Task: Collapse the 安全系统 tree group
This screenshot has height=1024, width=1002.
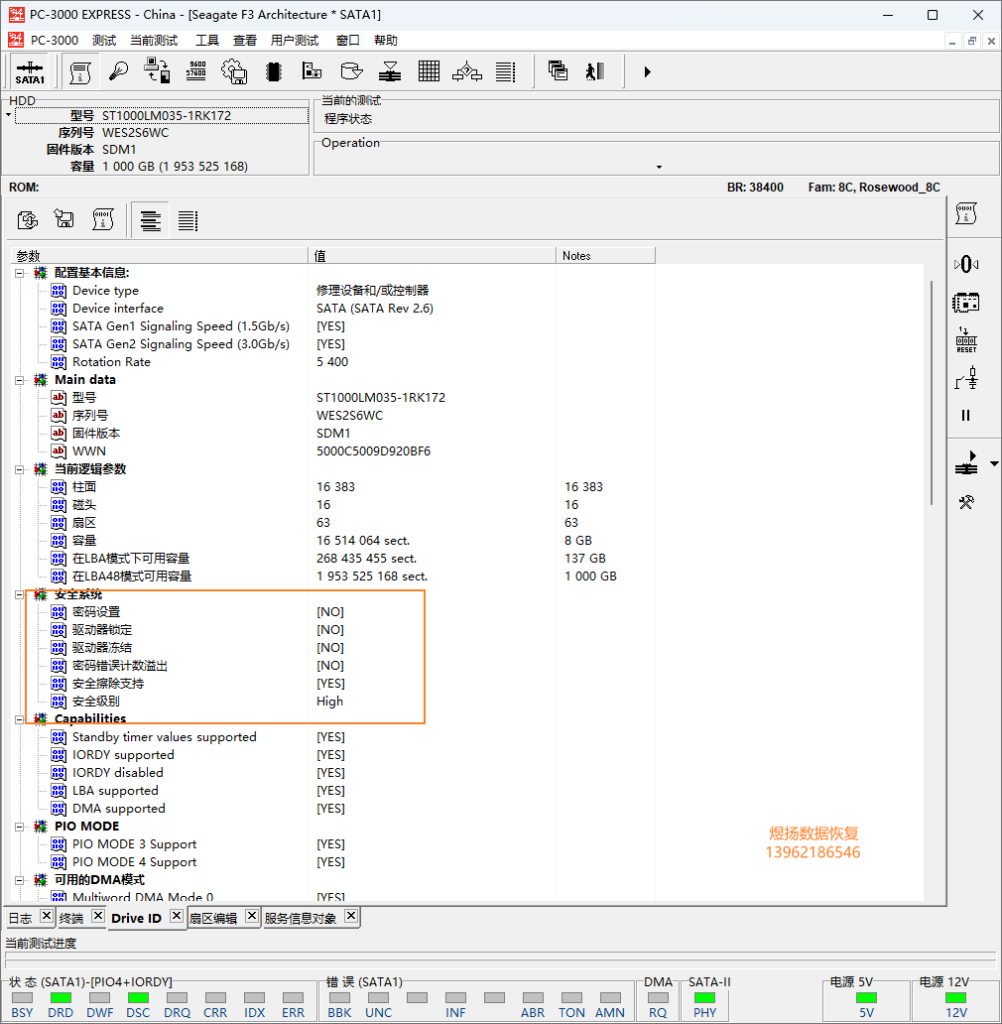Action: (x=20, y=594)
